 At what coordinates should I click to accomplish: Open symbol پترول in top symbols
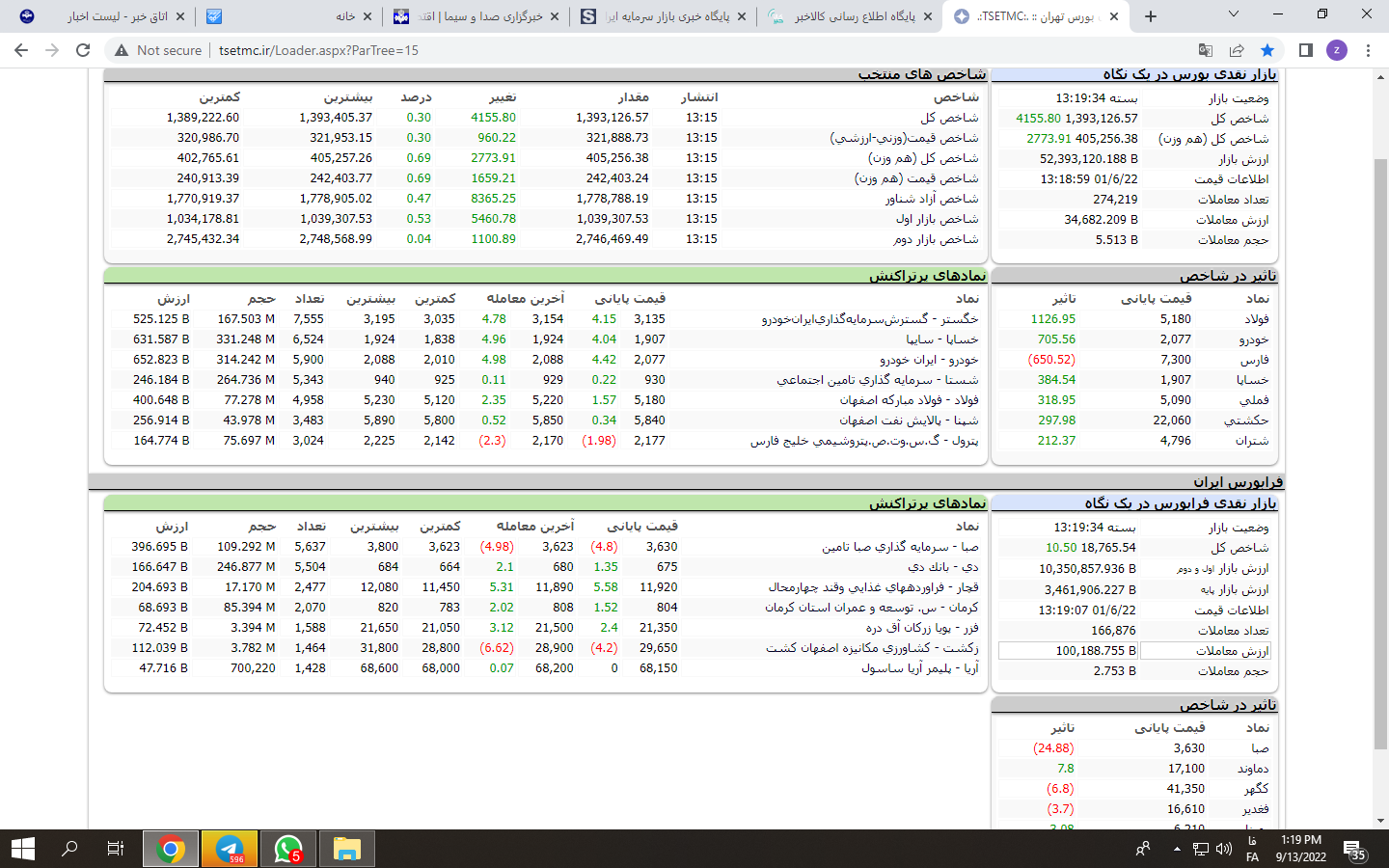tap(864, 441)
